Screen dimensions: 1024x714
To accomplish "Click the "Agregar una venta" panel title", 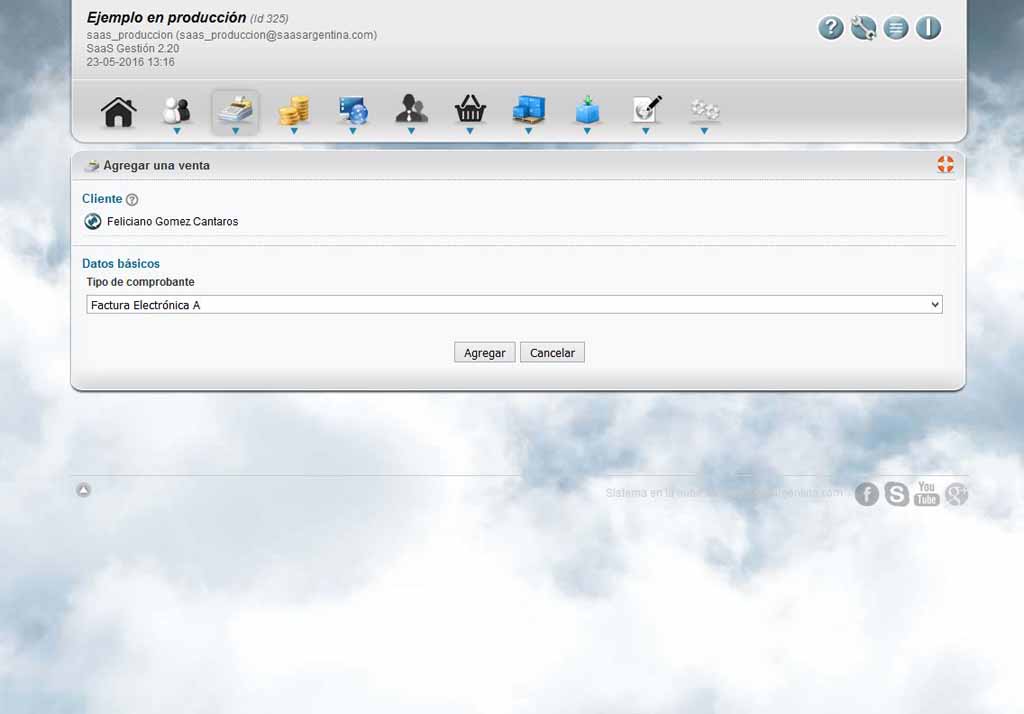I will coord(157,166).
